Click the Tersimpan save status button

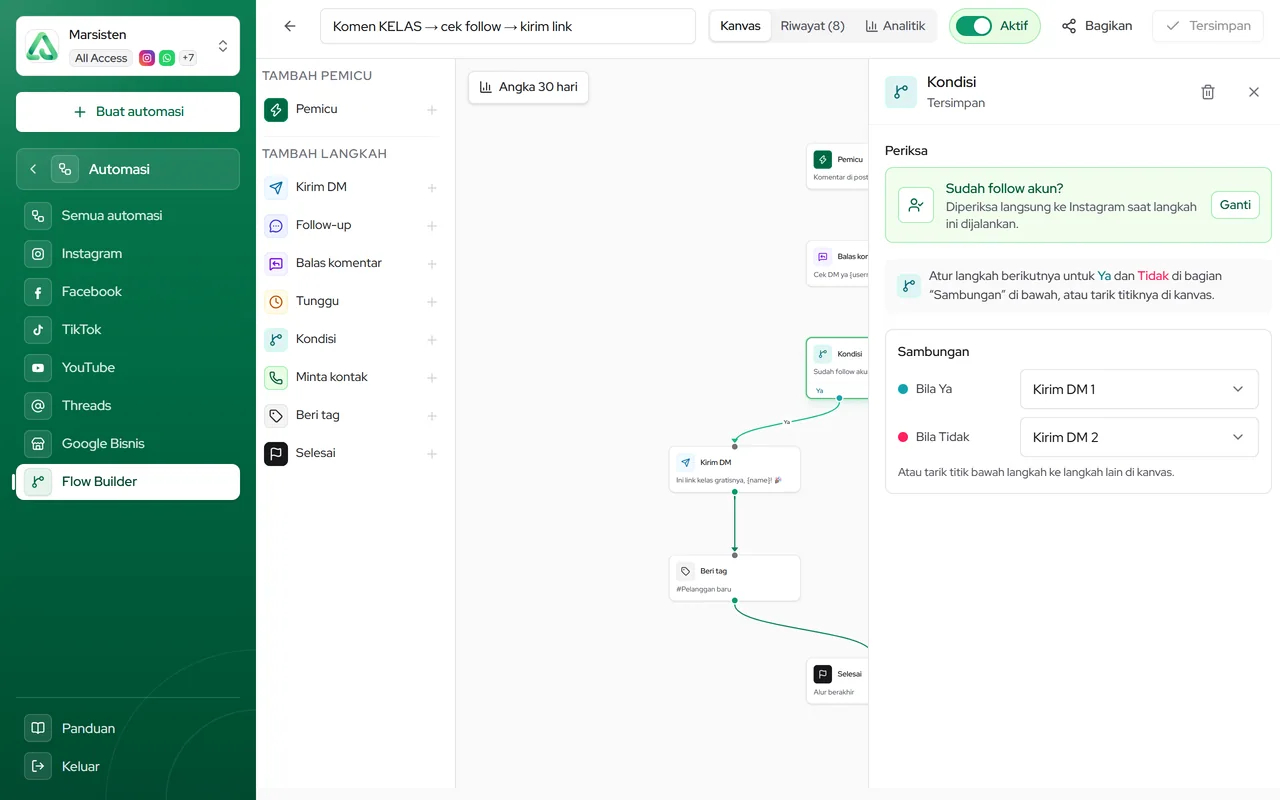tap(1208, 26)
